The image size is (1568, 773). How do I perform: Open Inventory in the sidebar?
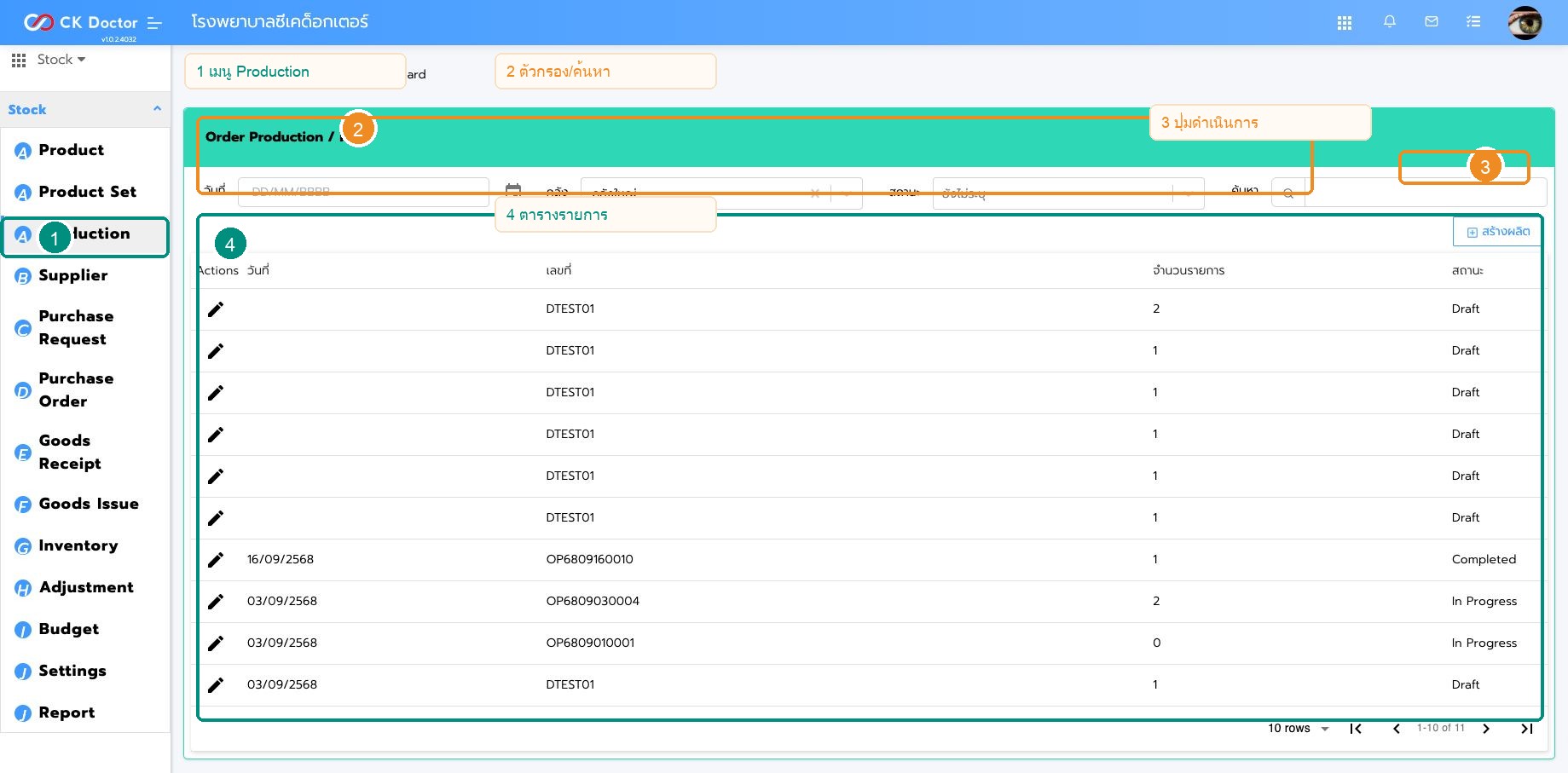pos(78,545)
